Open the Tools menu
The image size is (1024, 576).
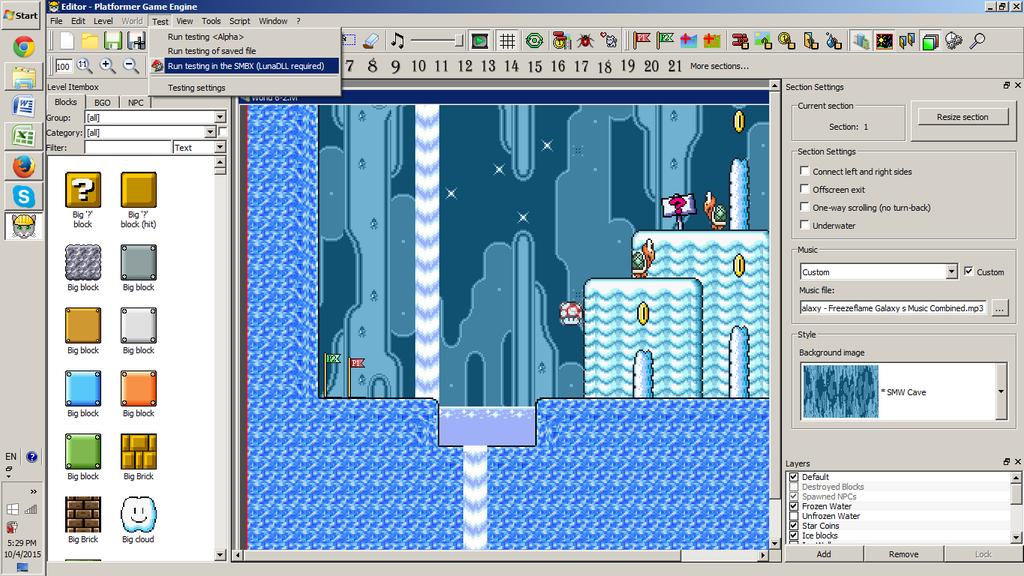click(211, 21)
